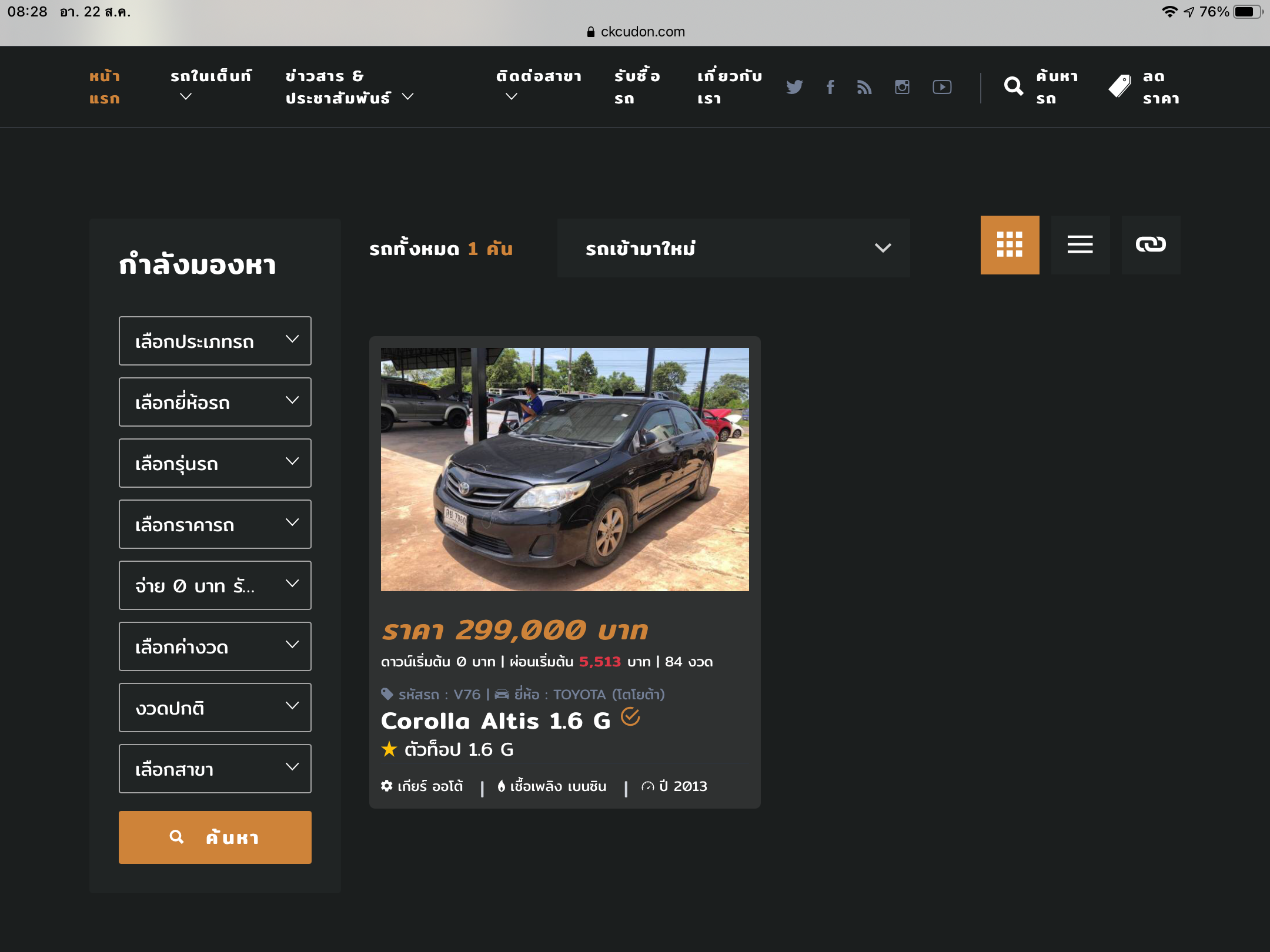The height and width of the screenshot is (952, 1270).
Task: Open the Corolla Altis 1.6 G title link
Action: pos(496,721)
